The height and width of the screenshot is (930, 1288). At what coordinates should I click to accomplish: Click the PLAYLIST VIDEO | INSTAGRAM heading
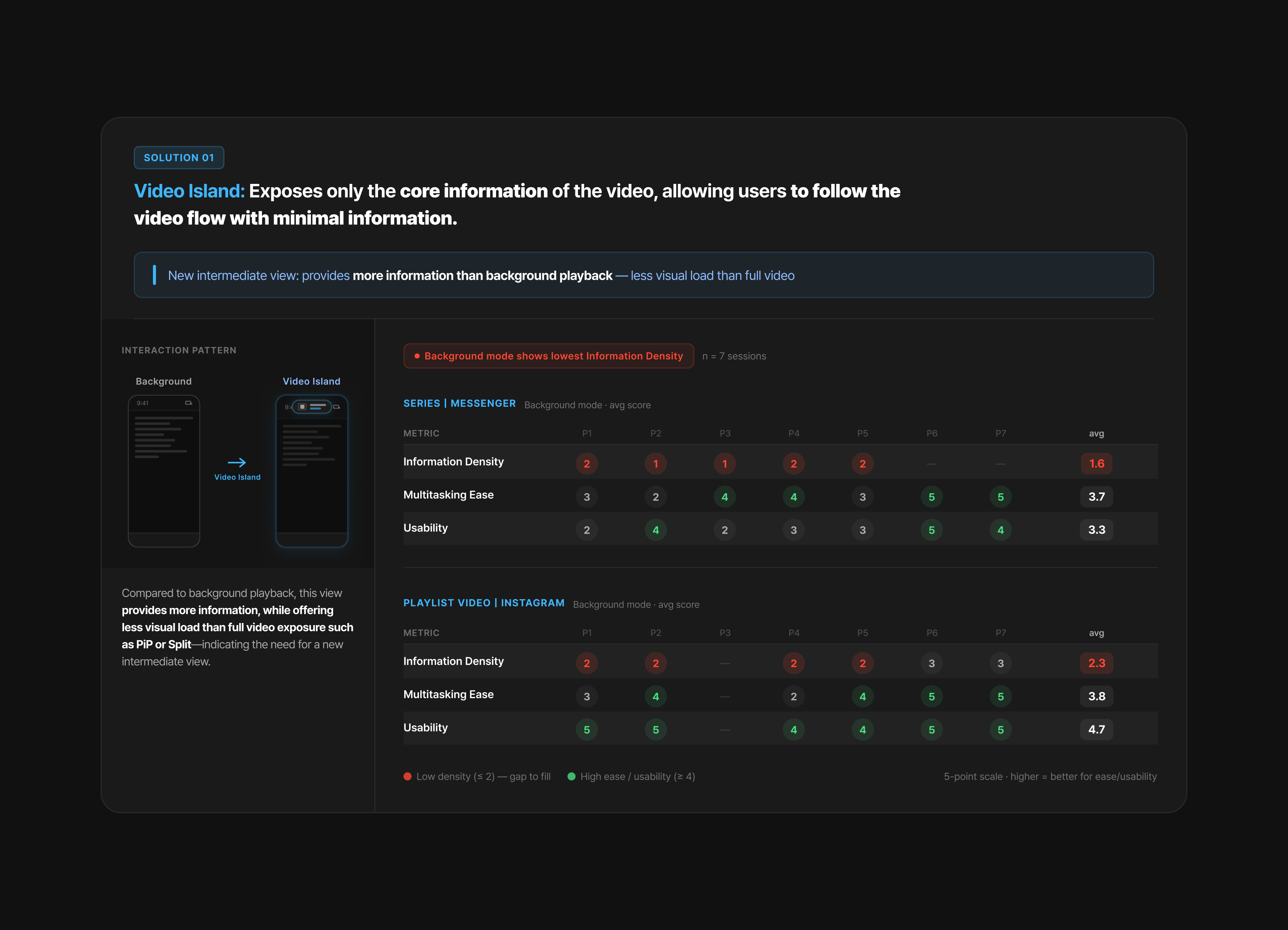pos(484,603)
